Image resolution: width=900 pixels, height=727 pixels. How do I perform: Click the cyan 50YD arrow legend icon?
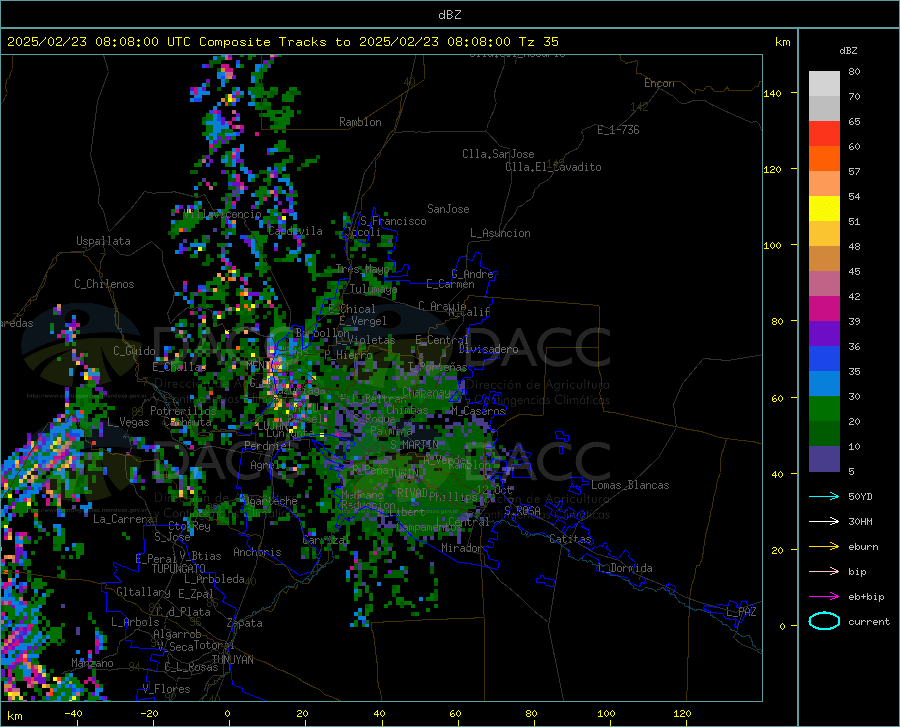[824, 496]
